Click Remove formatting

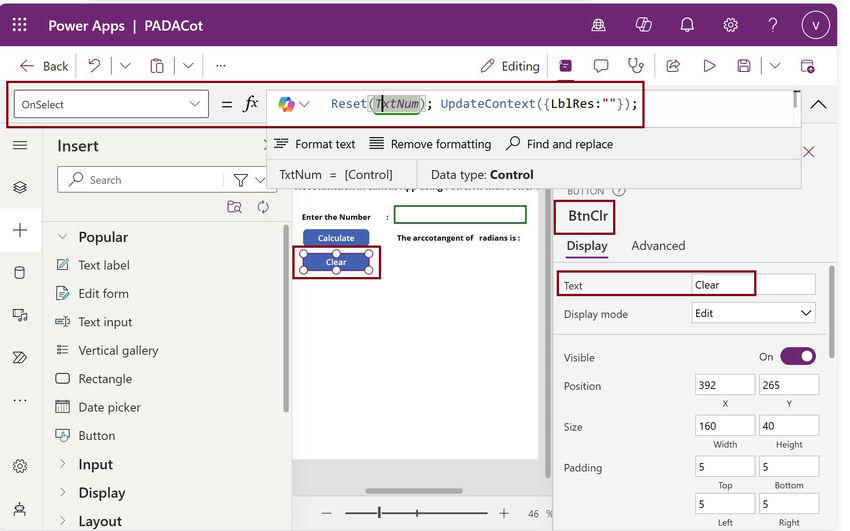pyautogui.click(x=430, y=144)
